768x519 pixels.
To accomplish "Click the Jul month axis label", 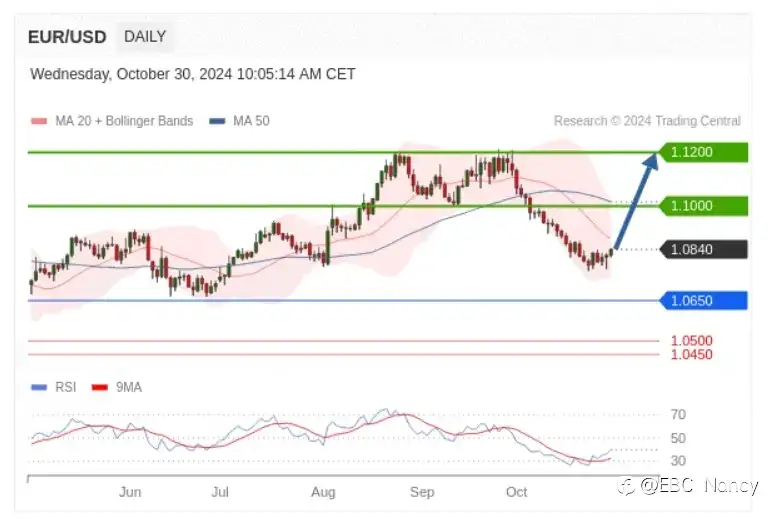I will pos(220,492).
